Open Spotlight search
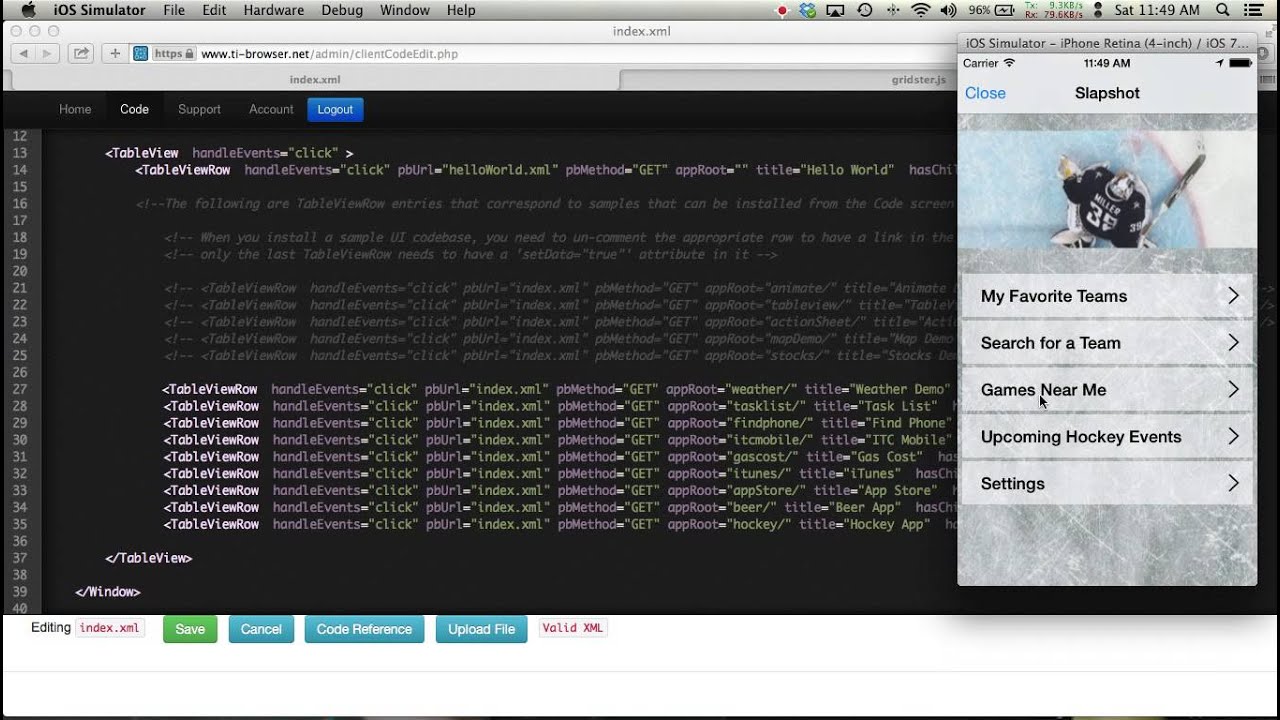Screen dimensions: 1280x720 click(1223, 10)
